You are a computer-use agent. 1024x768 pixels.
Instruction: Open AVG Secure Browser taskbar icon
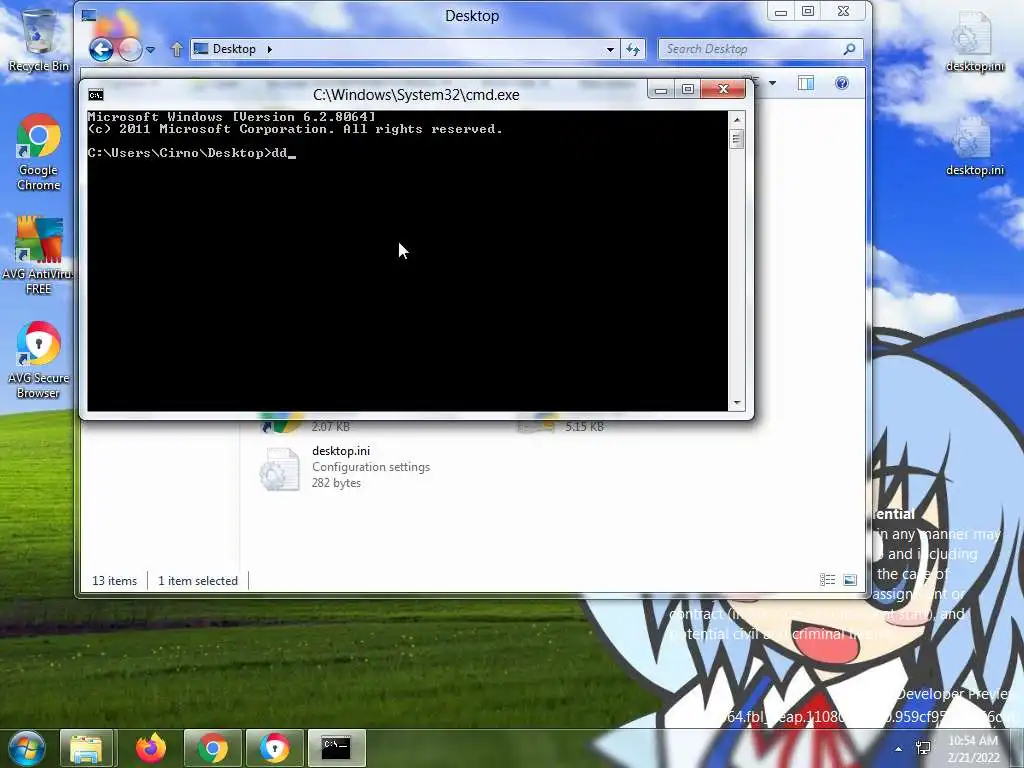[x=275, y=748]
